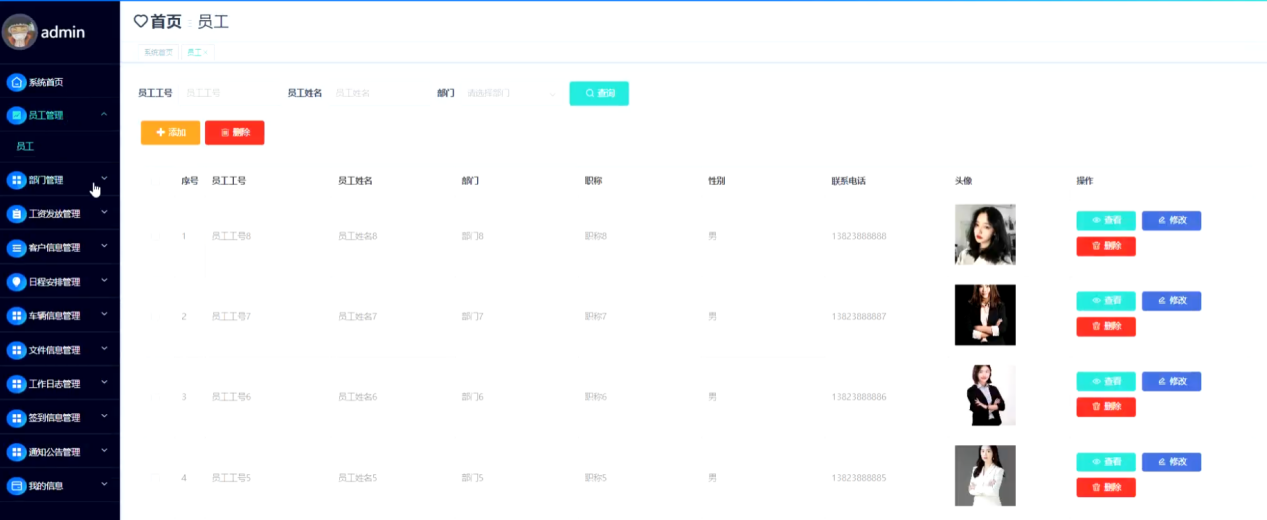This screenshot has width=1267, height=520.
Task: Click the orange 添加 button
Action: click(x=170, y=132)
